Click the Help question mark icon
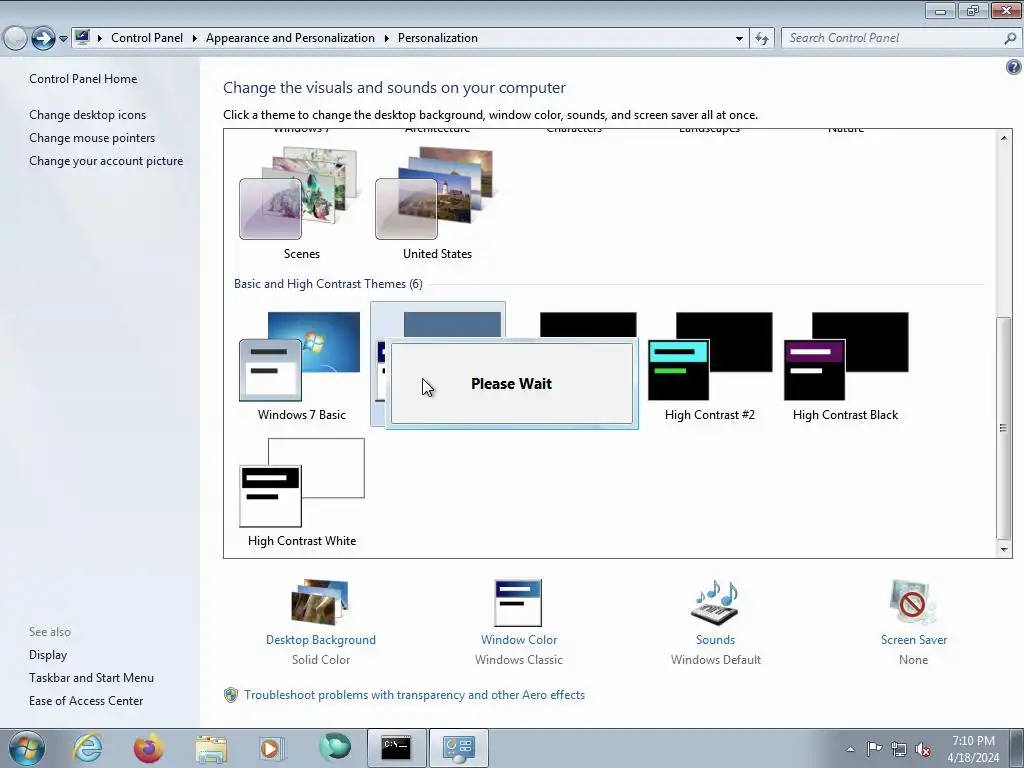This screenshot has height=768, width=1024. click(1014, 67)
